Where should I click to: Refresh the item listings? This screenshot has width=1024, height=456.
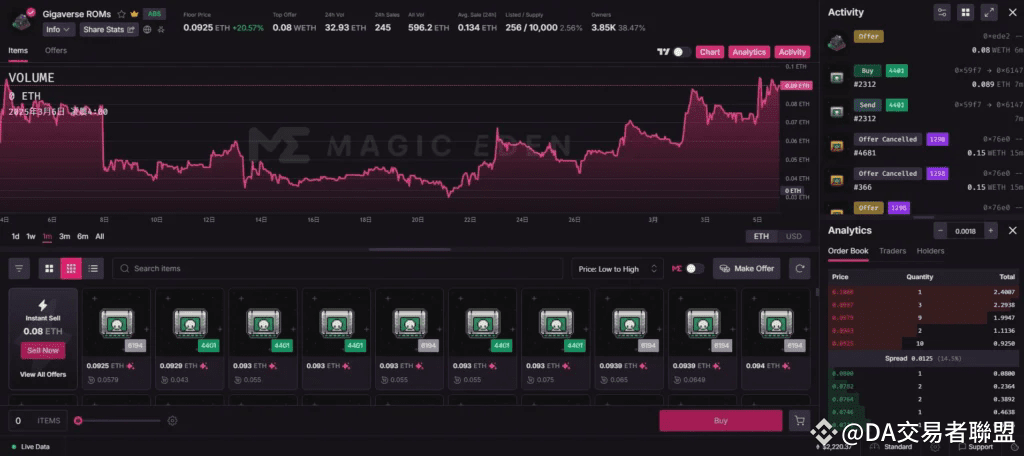(799, 269)
